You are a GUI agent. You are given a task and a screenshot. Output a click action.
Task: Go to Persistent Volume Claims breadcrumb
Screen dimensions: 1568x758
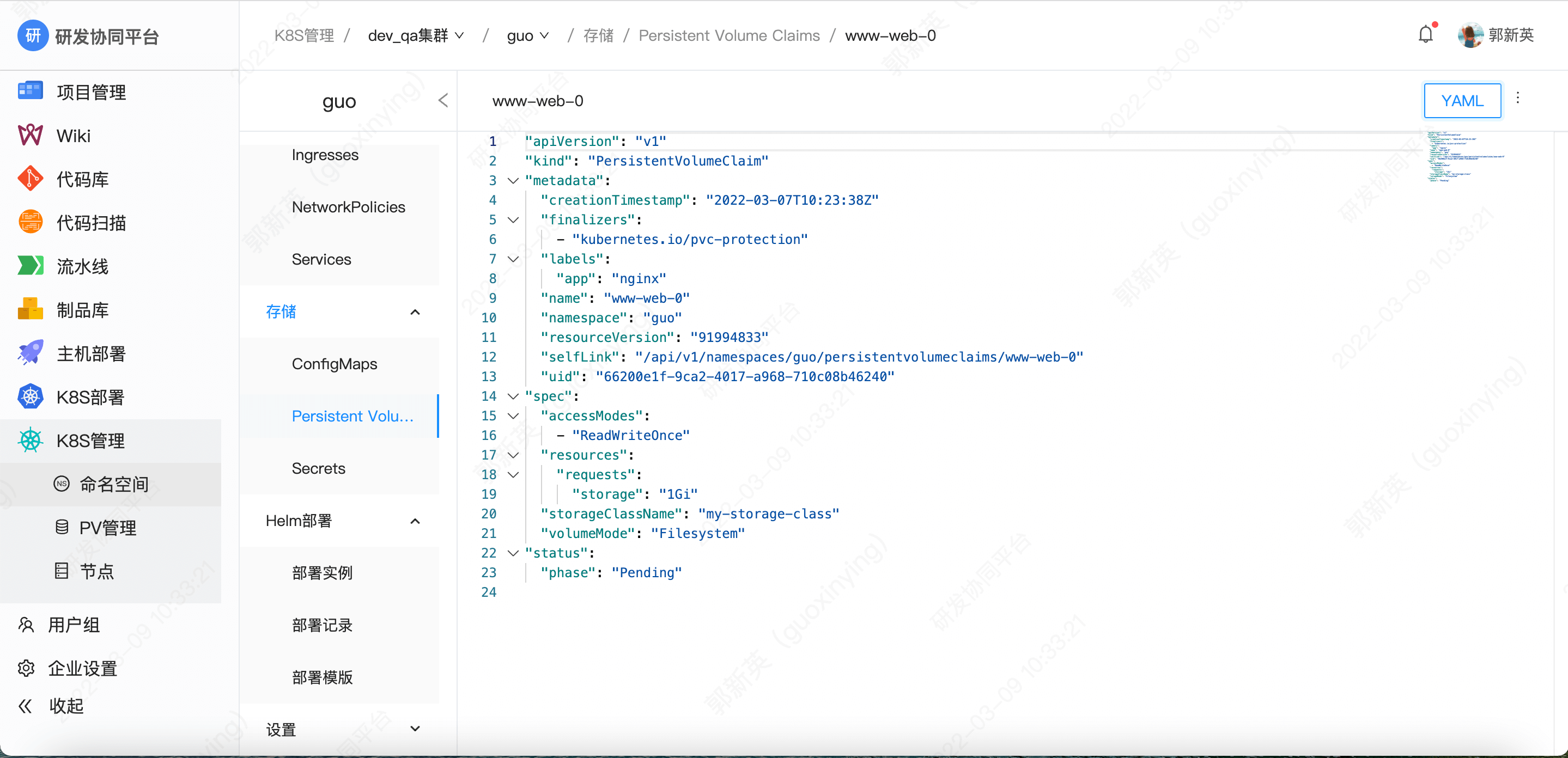pyautogui.click(x=728, y=36)
